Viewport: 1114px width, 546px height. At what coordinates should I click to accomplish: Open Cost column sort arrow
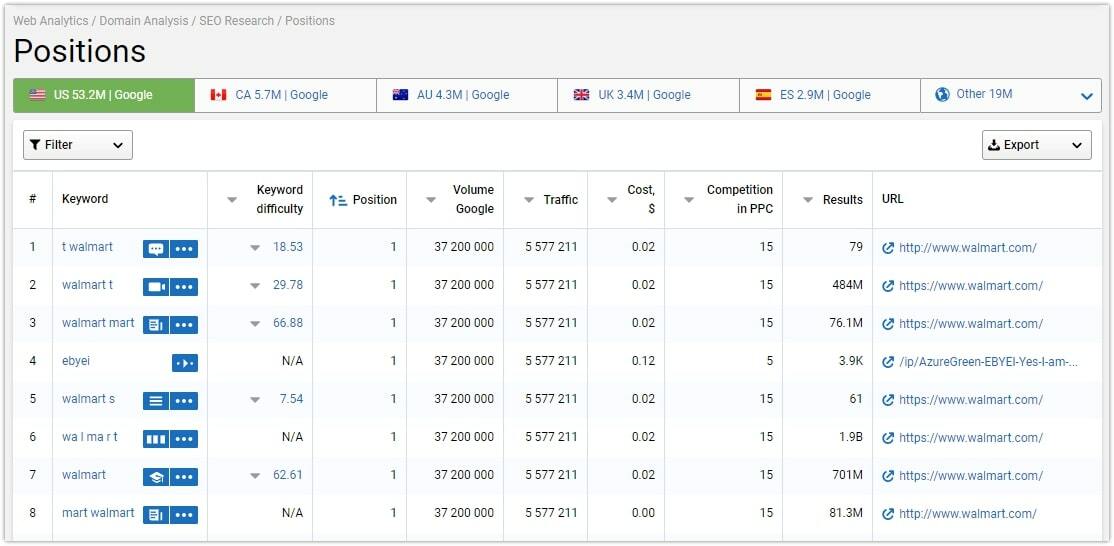click(x=612, y=200)
